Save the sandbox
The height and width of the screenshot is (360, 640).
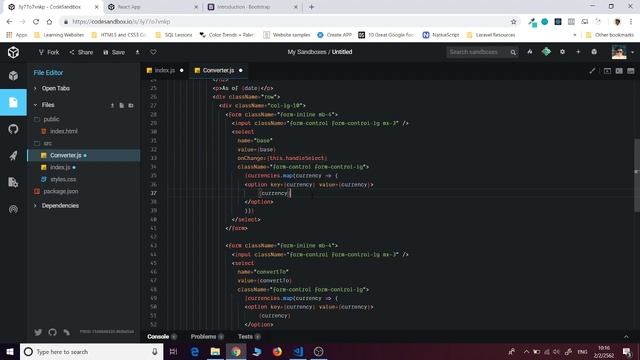point(114,52)
